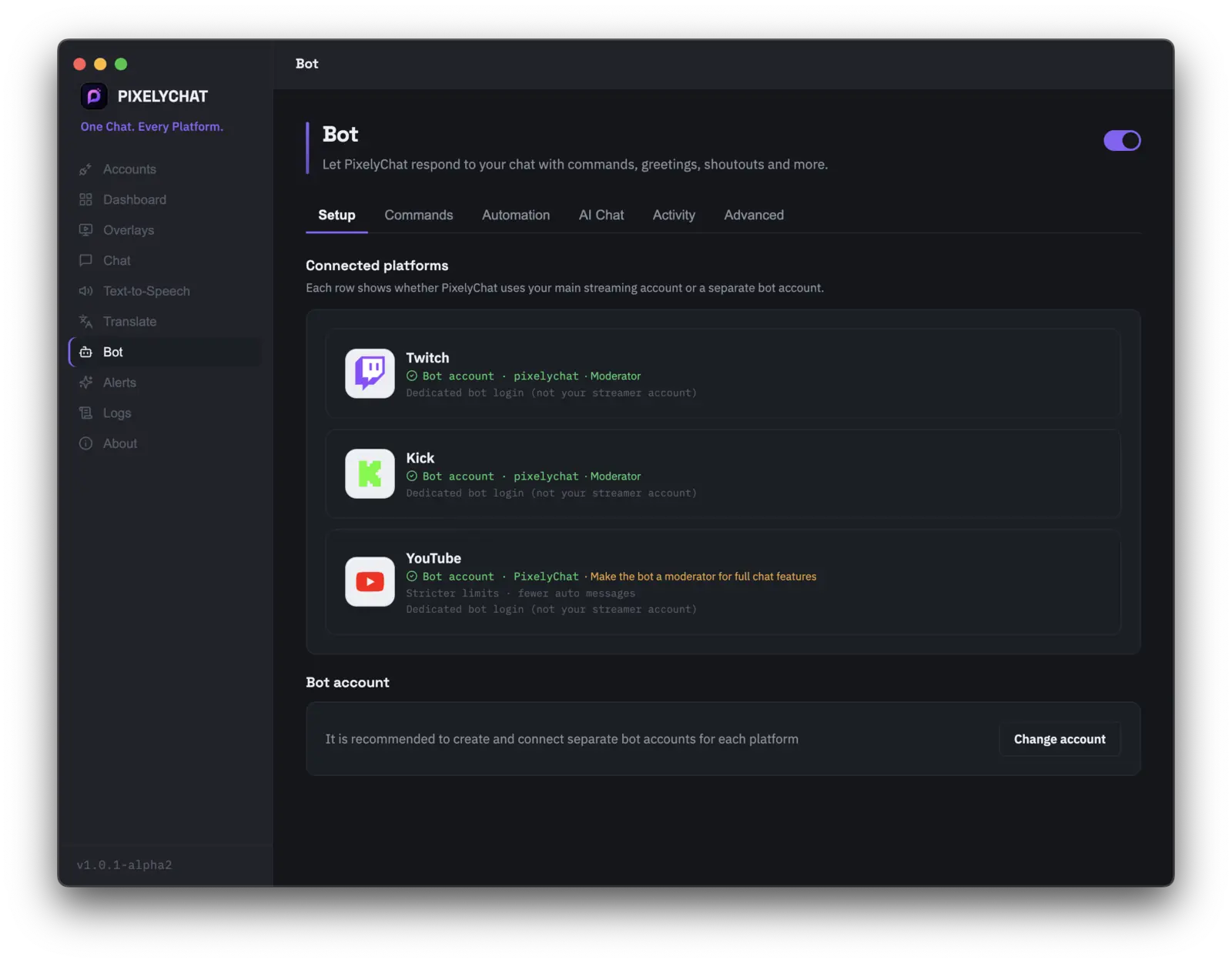Screen dimensions: 1232x963
Task: Click the pixelychat username in Twitch row
Action: pyautogui.click(x=546, y=376)
